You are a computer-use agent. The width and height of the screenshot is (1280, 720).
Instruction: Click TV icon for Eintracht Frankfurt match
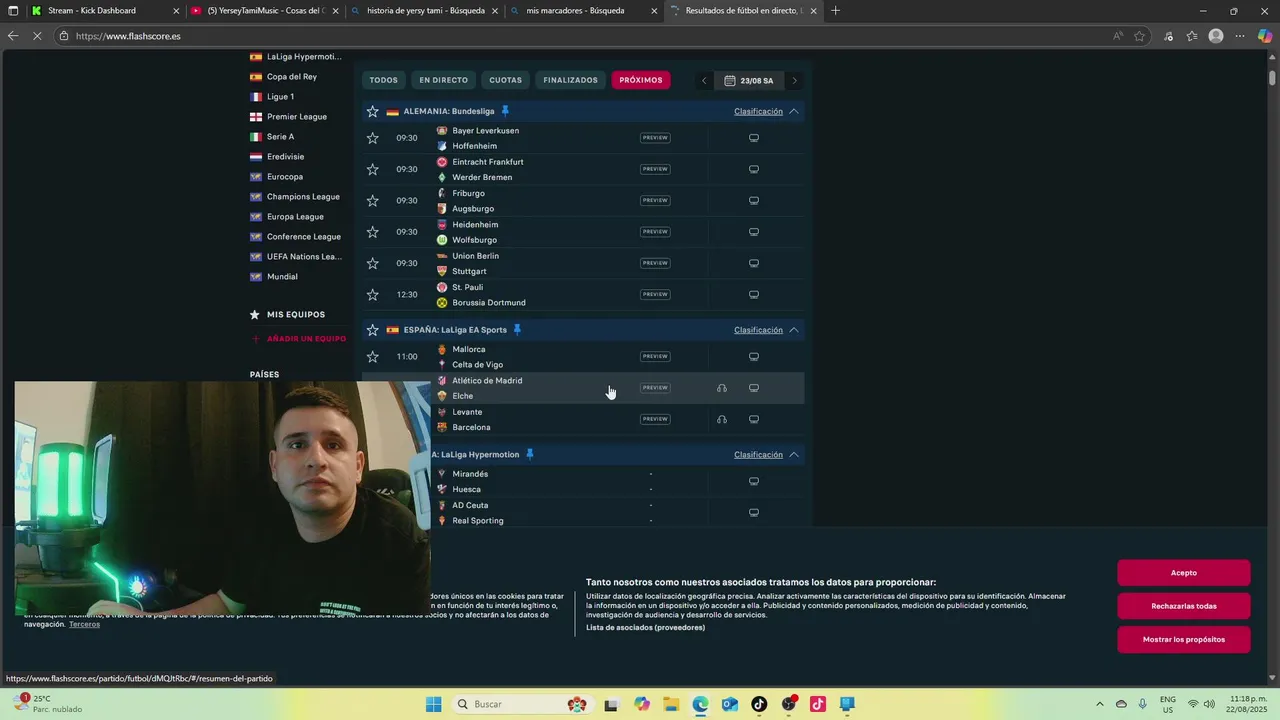coord(754,169)
